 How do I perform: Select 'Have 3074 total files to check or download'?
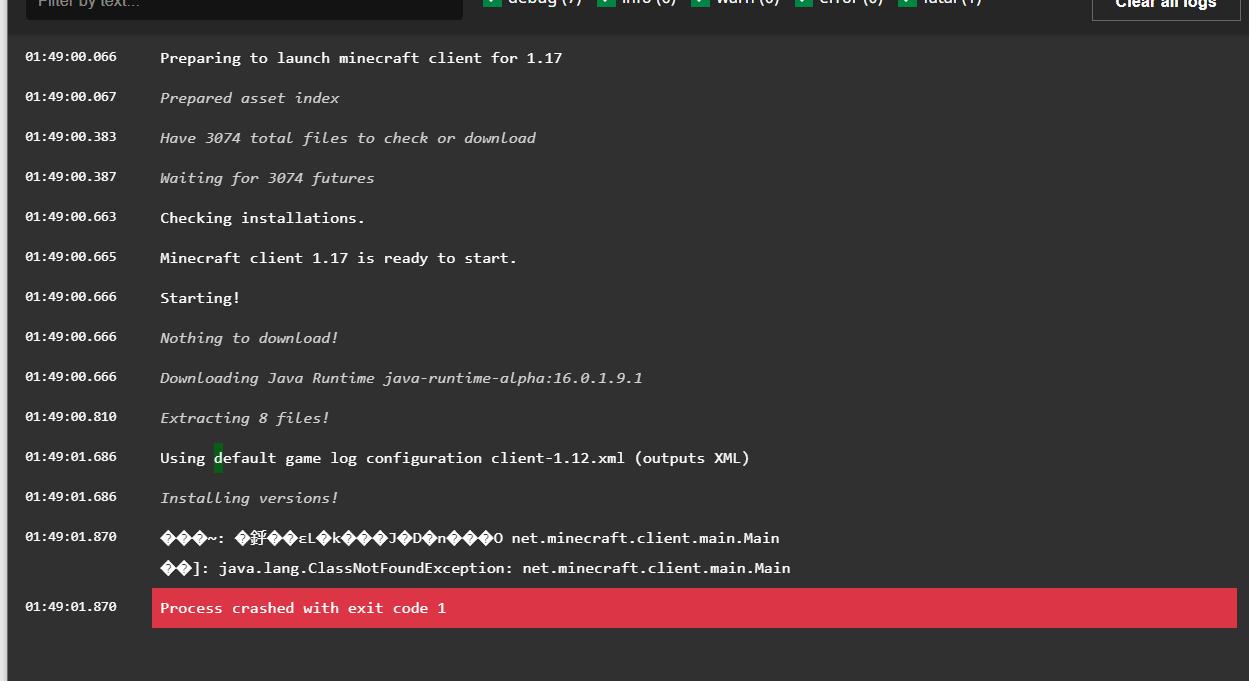(x=348, y=138)
